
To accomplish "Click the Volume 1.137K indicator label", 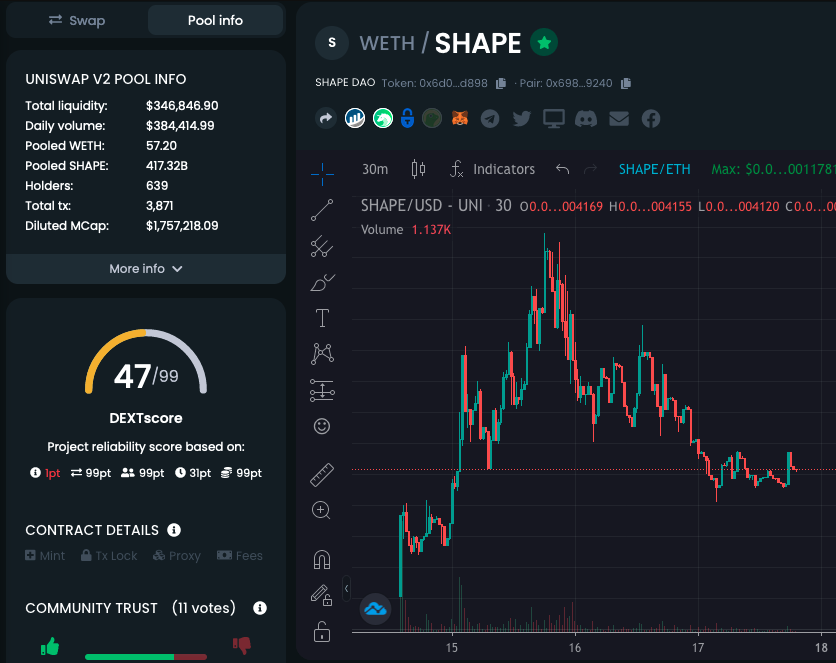I will click(406, 230).
